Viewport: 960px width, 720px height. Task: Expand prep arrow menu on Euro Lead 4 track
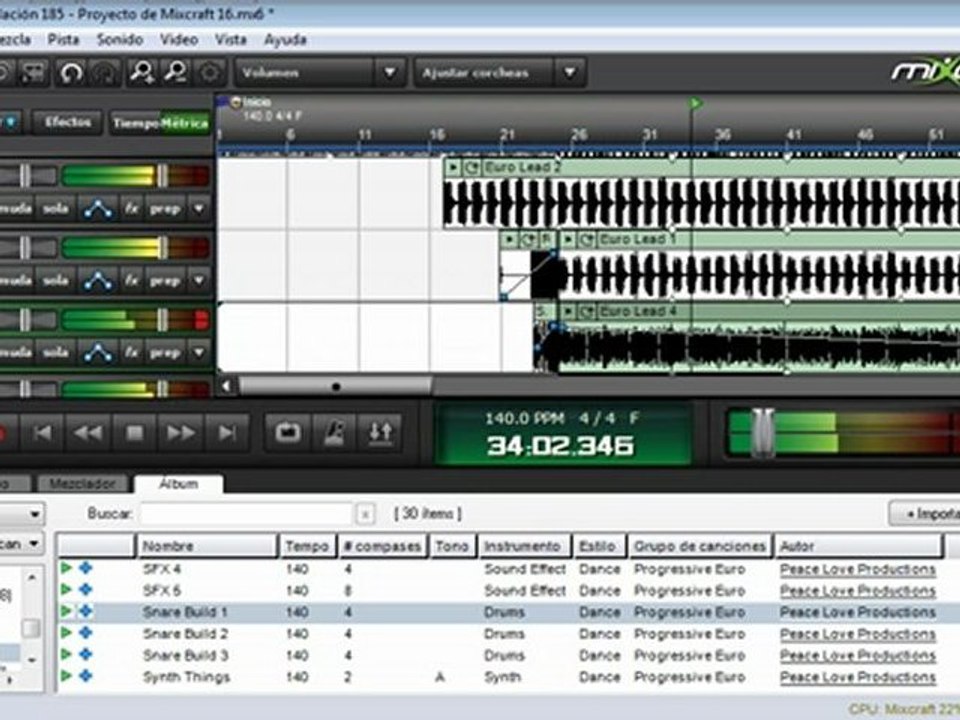pos(199,353)
